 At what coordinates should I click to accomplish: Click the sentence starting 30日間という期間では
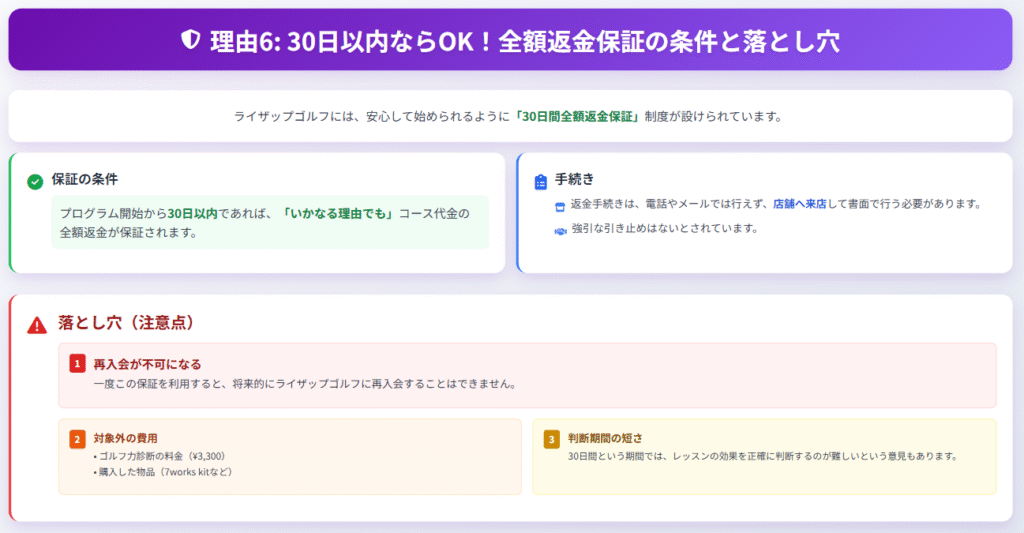[x=763, y=456]
